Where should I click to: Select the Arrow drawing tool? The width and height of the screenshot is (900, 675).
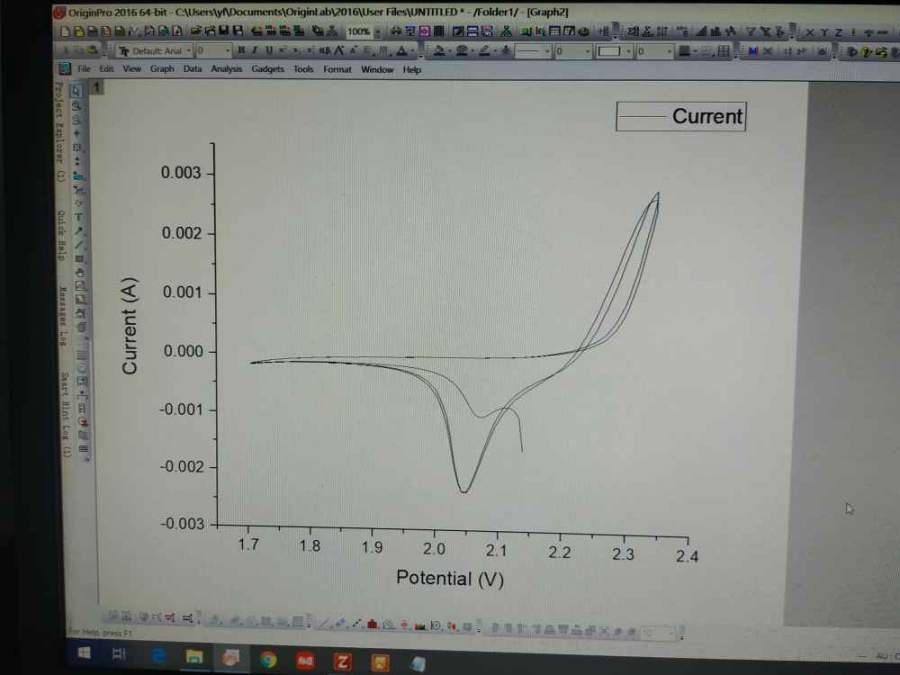[x=79, y=231]
